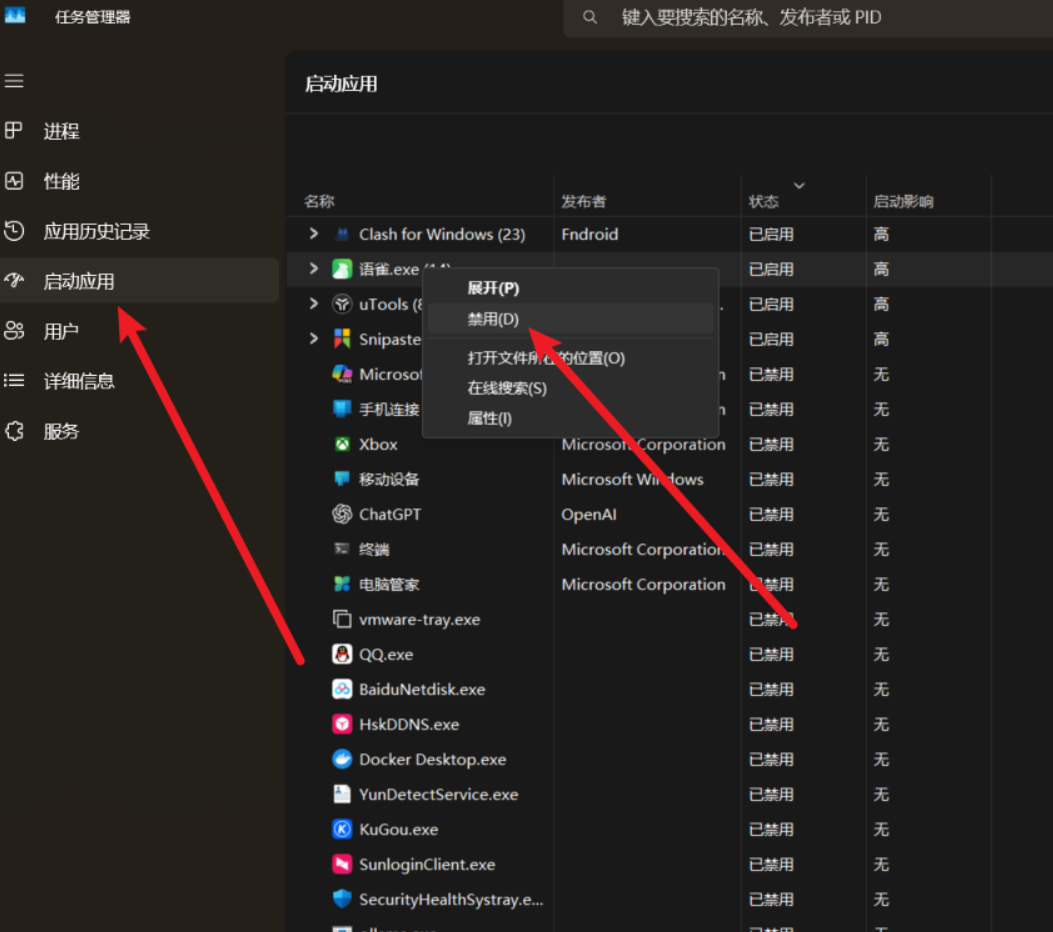Expand the Clash for Windows row
Screen dimensions: 1053x932
(313, 233)
